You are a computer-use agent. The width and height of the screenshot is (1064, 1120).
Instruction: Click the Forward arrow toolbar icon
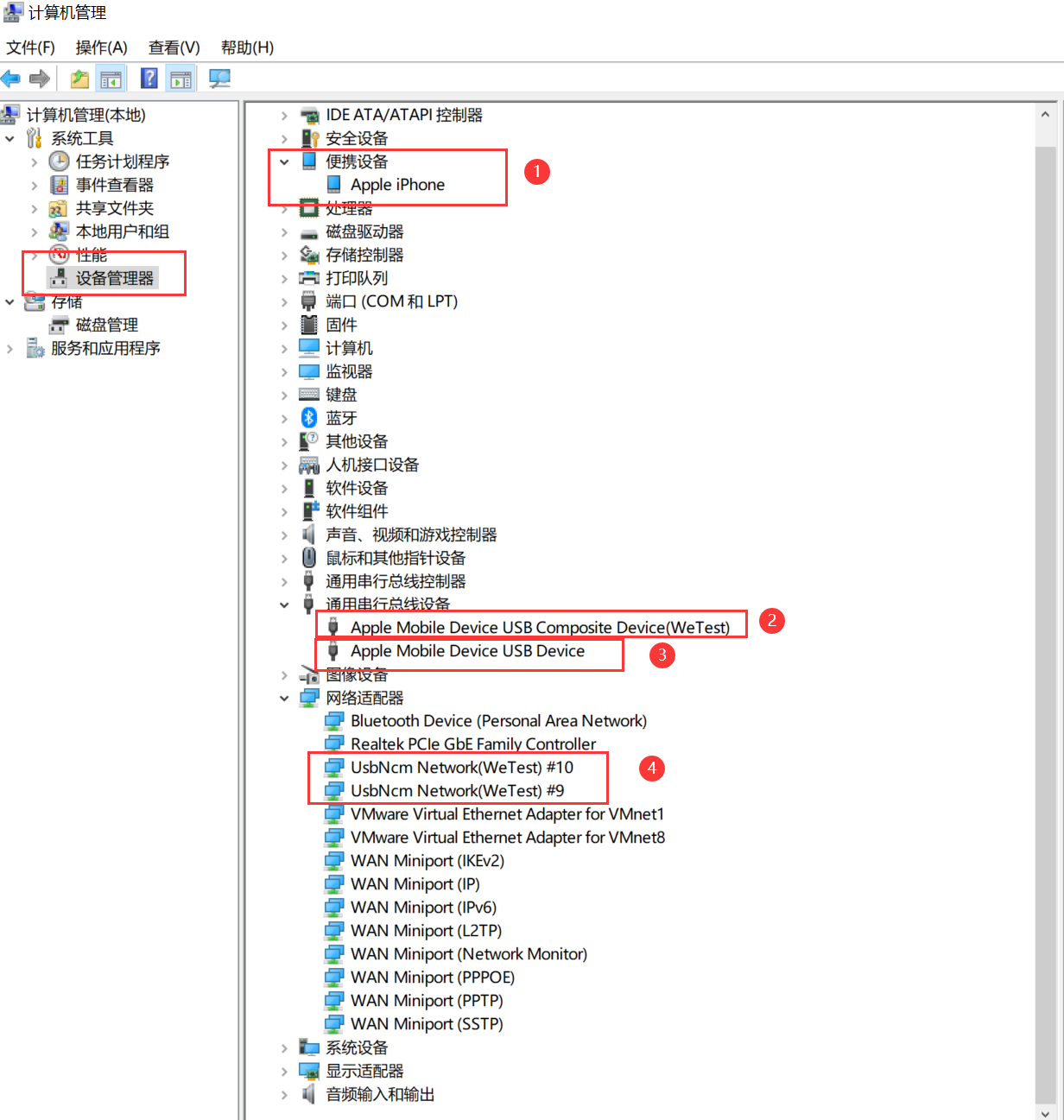coord(39,79)
